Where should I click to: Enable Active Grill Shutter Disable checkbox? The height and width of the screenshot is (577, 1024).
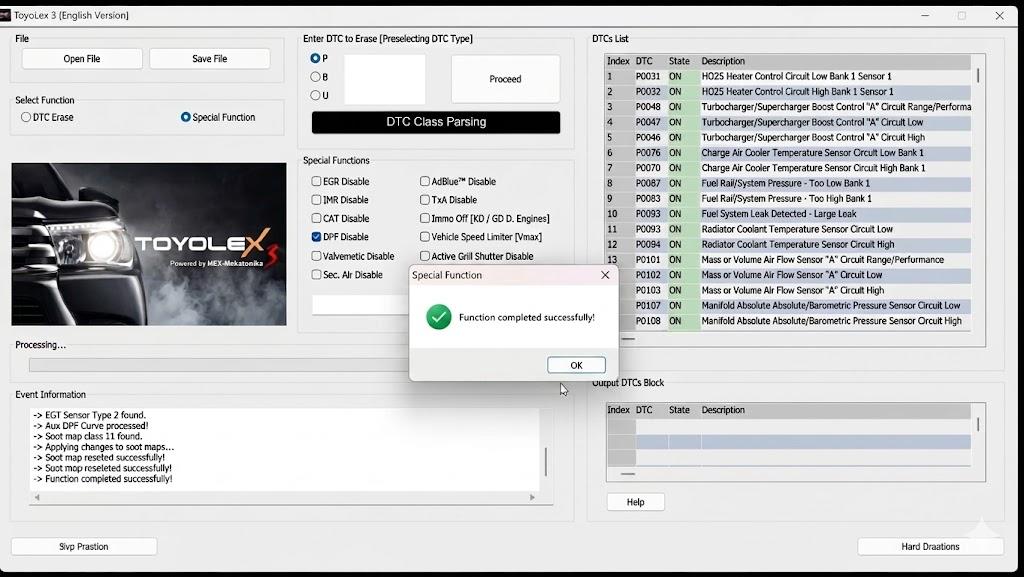[425, 256]
